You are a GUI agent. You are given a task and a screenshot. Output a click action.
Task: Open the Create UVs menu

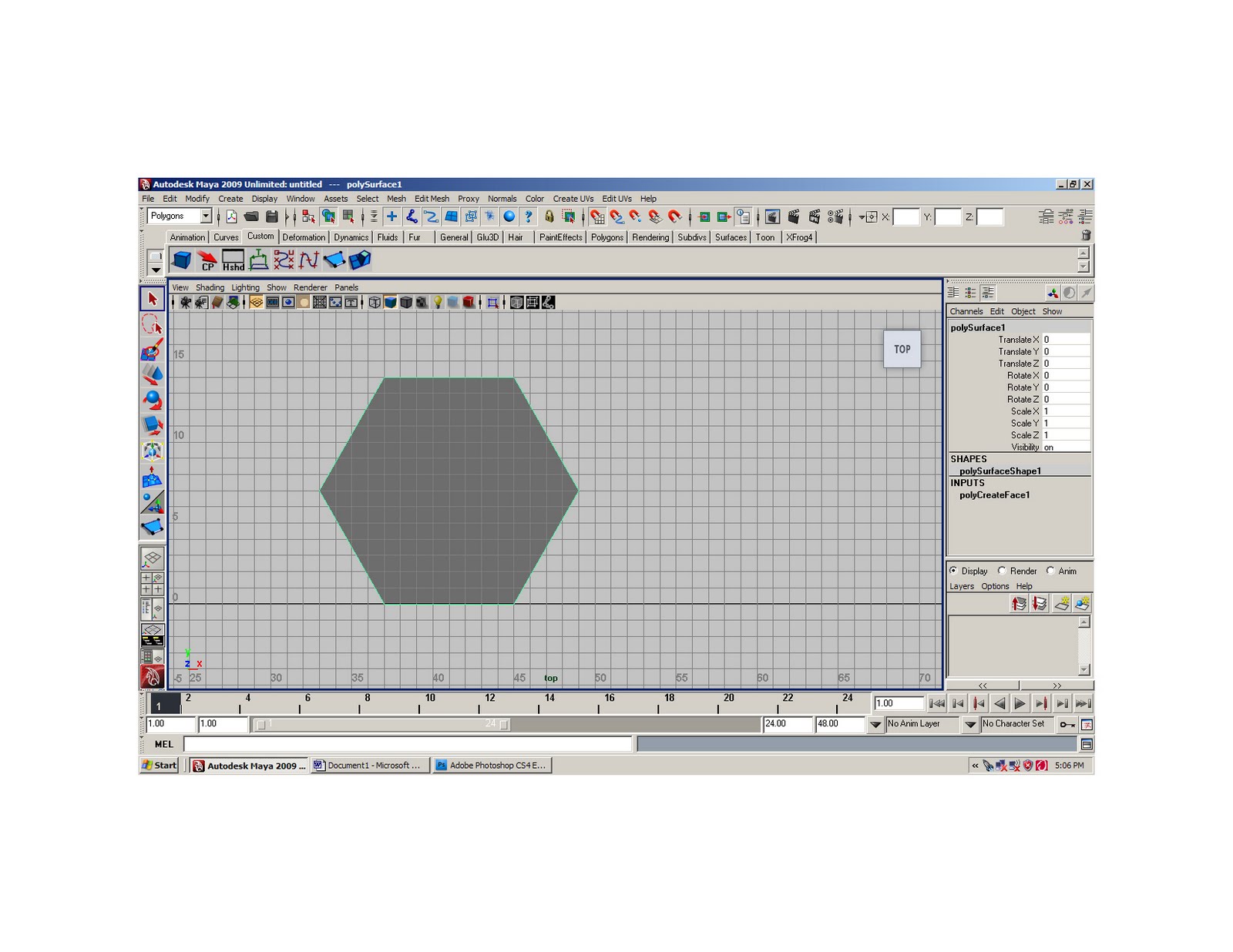pyautogui.click(x=573, y=199)
